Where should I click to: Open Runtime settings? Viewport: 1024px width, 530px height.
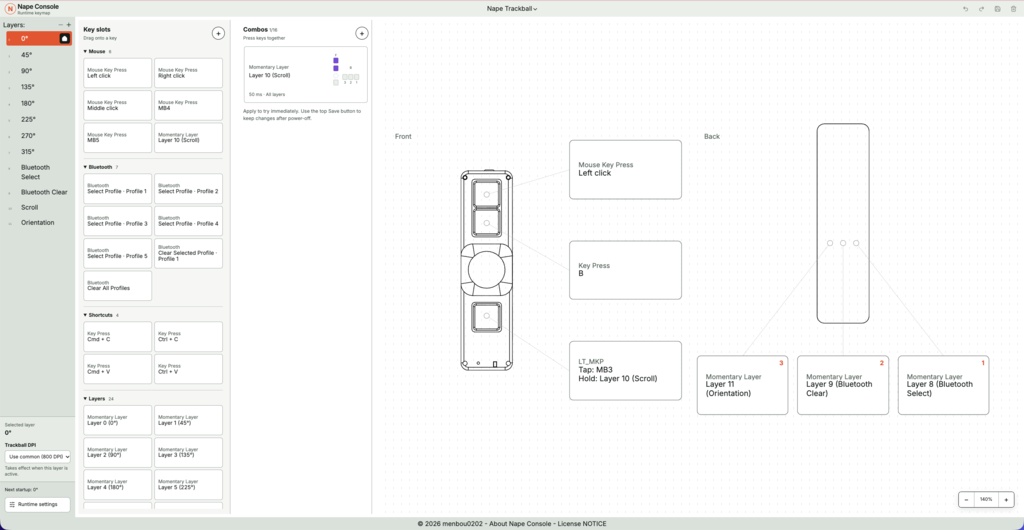(37, 505)
